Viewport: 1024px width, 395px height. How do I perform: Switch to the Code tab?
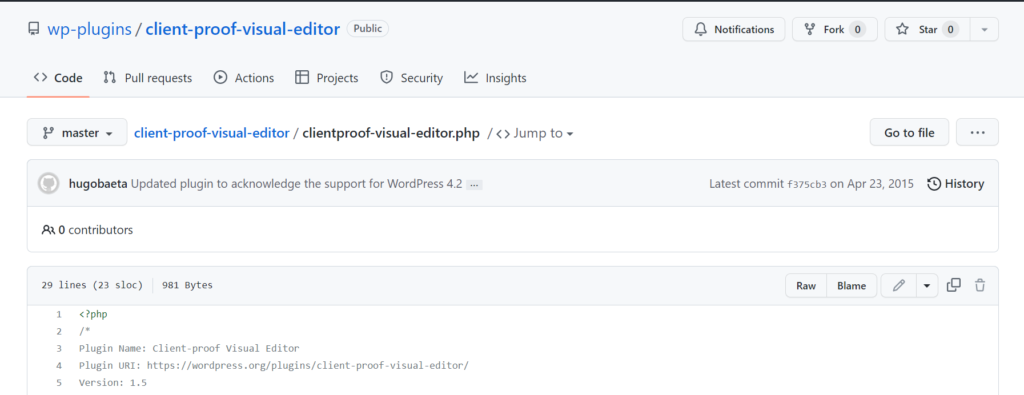coord(58,78)
